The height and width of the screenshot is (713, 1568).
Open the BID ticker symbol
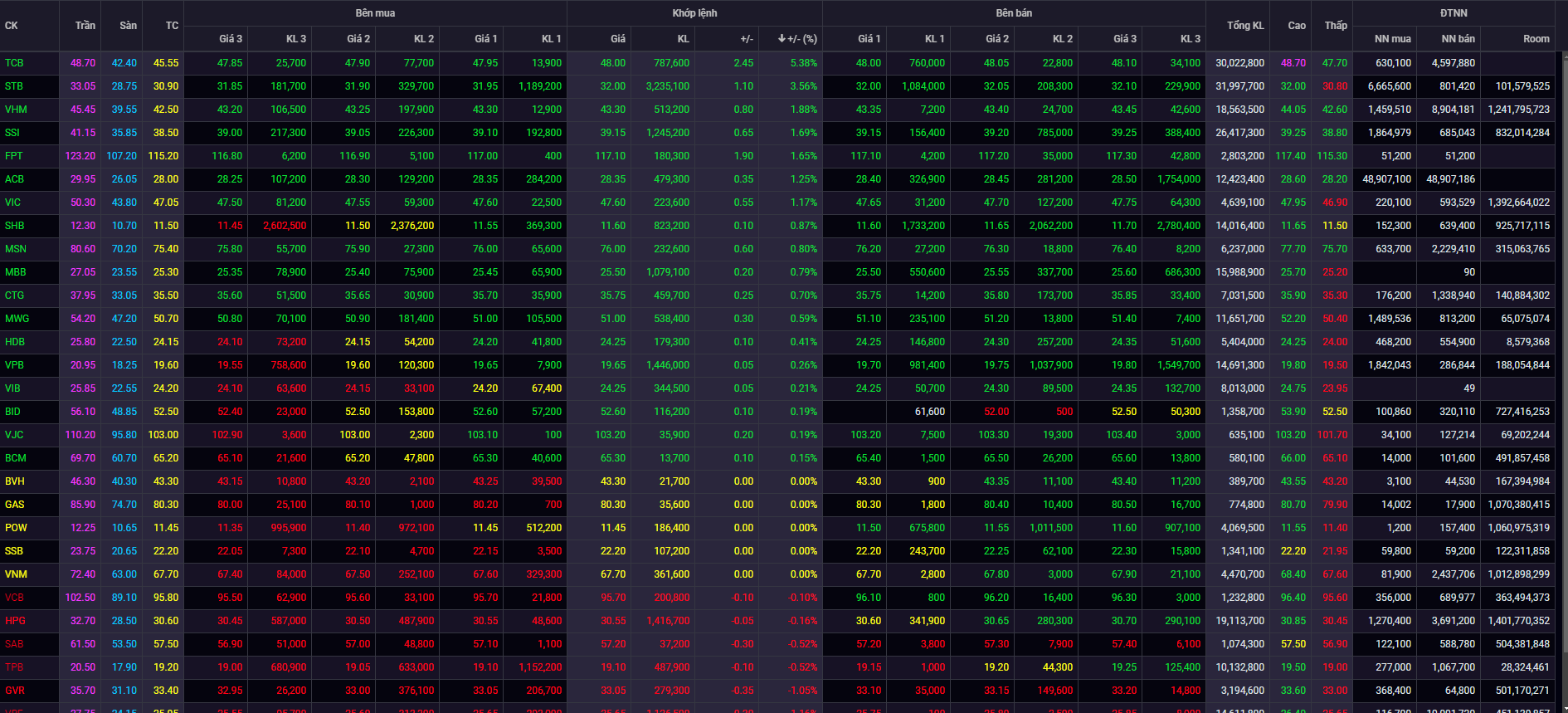tap(12, 412)
